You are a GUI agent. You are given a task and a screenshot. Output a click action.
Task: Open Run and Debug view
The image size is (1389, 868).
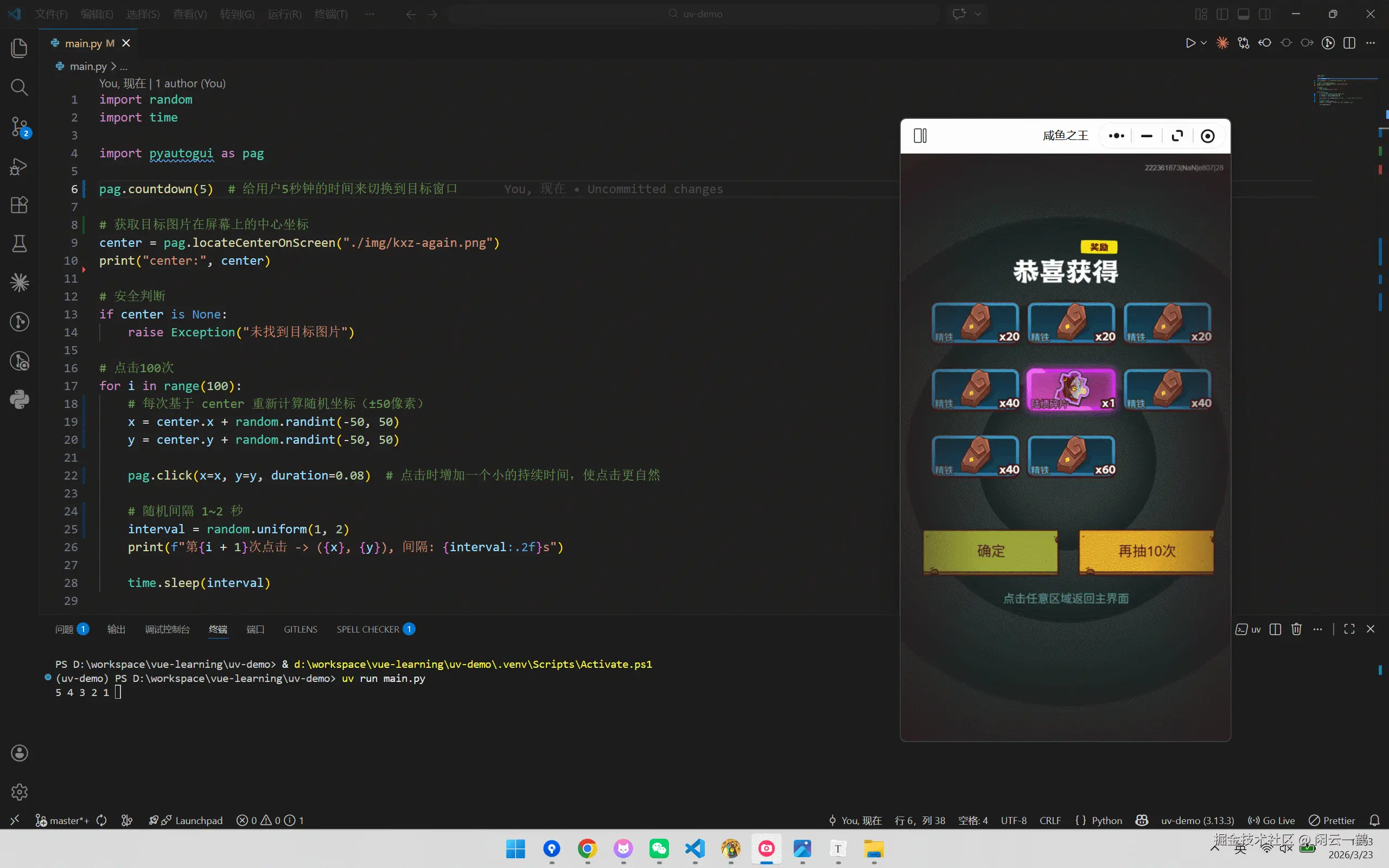click(20, 167)
